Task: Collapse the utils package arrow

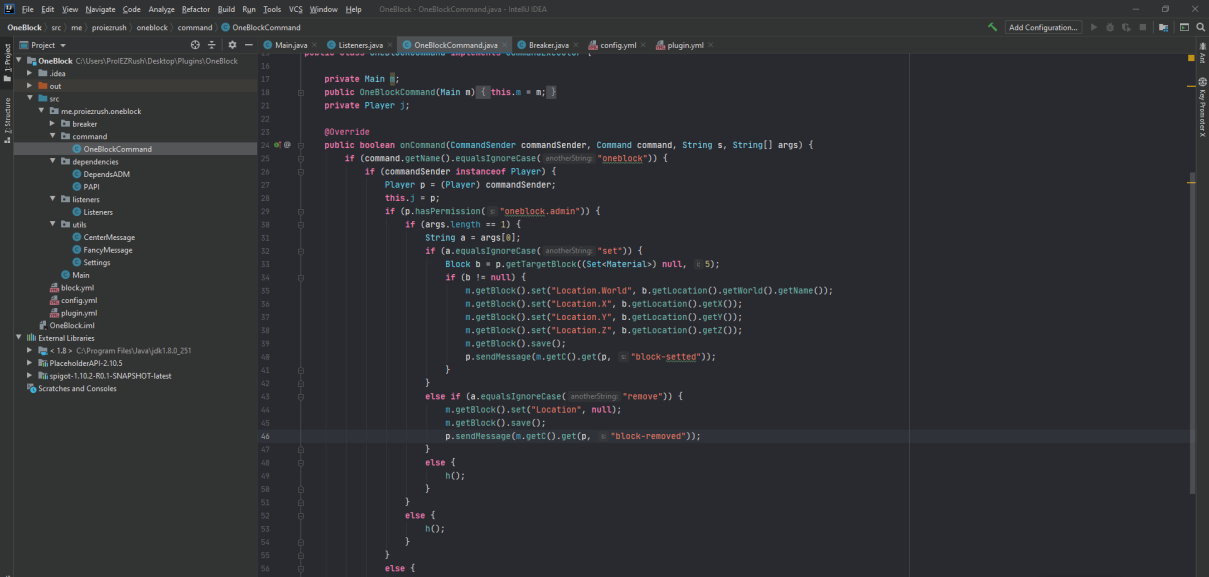Action: pyautogui.click(x=53, y=224)
